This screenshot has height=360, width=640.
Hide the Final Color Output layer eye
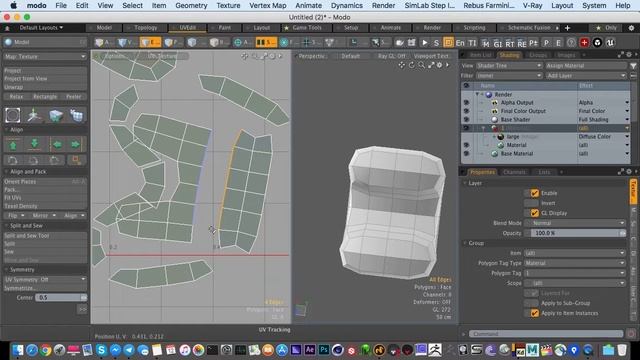(466, 111)
